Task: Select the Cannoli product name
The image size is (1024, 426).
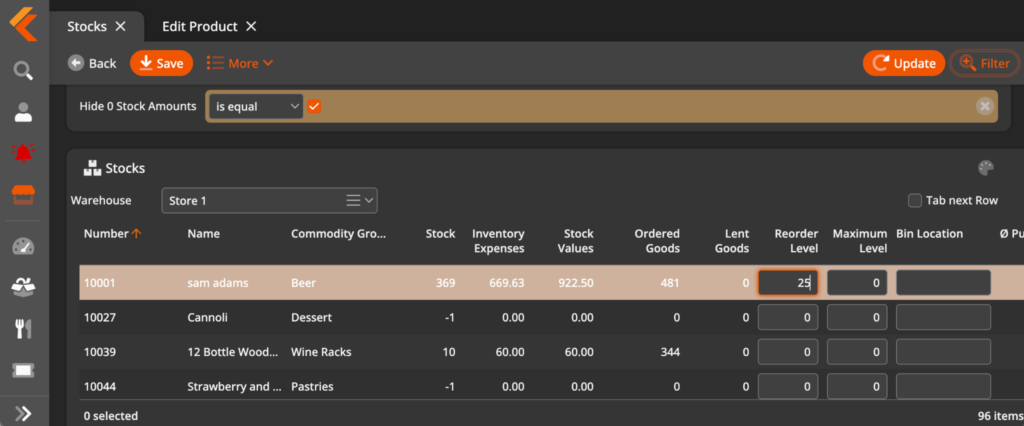Action: pyautogui.click(x=208, y=318)
